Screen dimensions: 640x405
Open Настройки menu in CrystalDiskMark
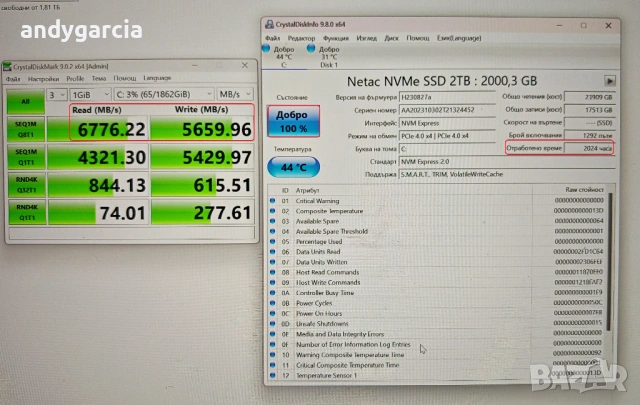[43, 78]
